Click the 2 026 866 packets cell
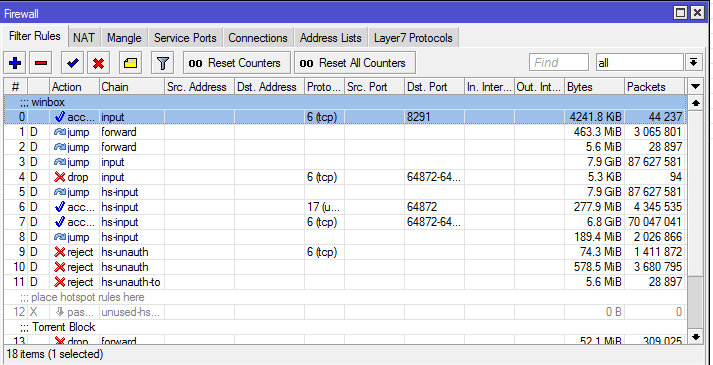The height and width of the screenshot is (365, 713). [654, 237]
